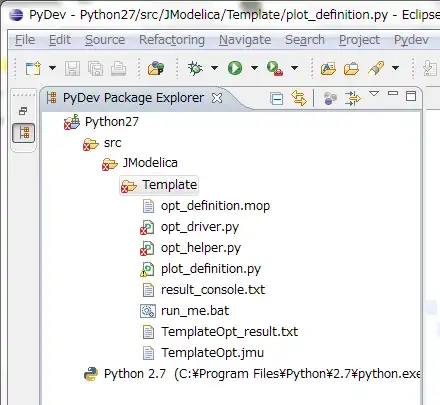
Task: Open the External Tools dropdown arrow
Action: [x=294, y=68]
